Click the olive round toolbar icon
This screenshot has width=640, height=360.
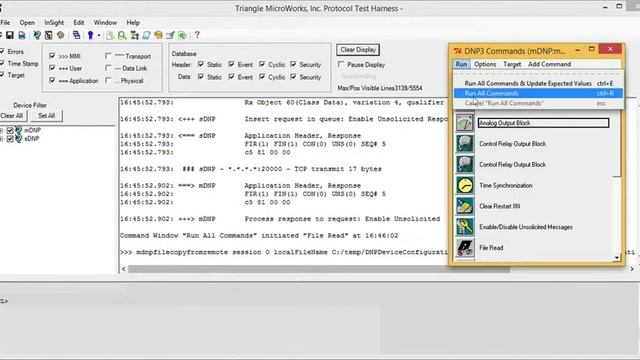tap(60, 36)
